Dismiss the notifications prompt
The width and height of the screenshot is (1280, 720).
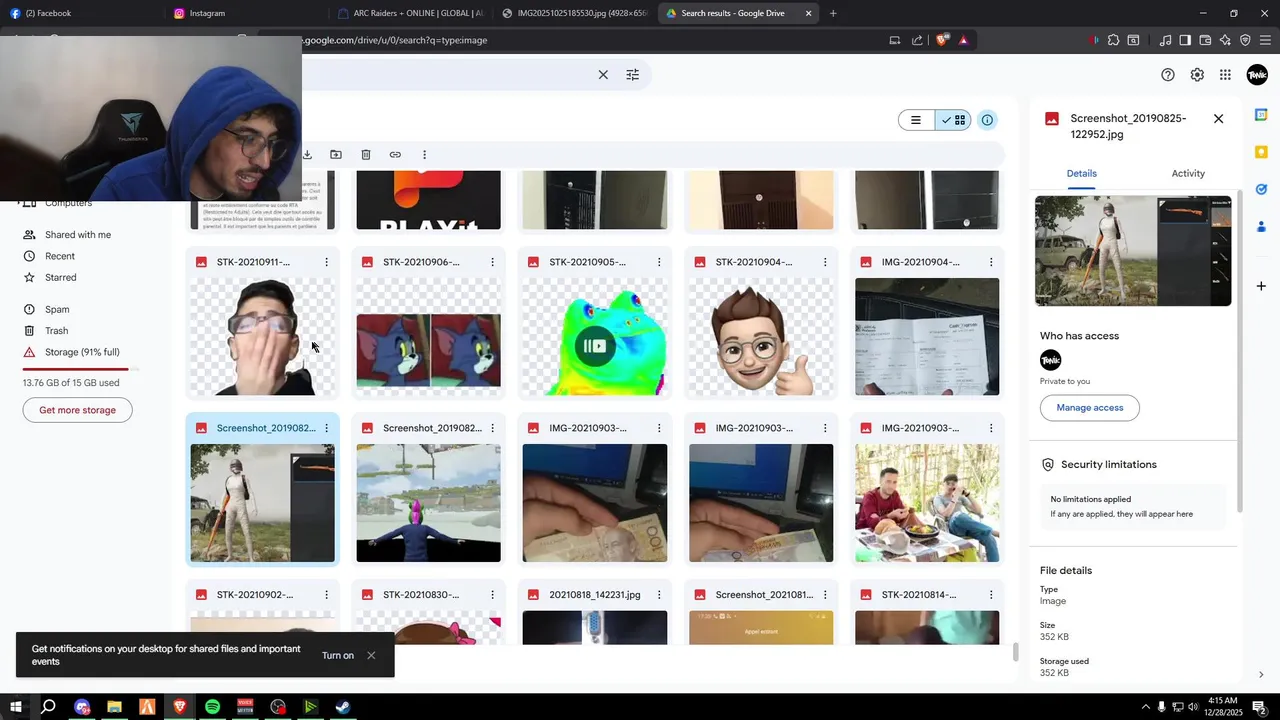coord(371,656)
